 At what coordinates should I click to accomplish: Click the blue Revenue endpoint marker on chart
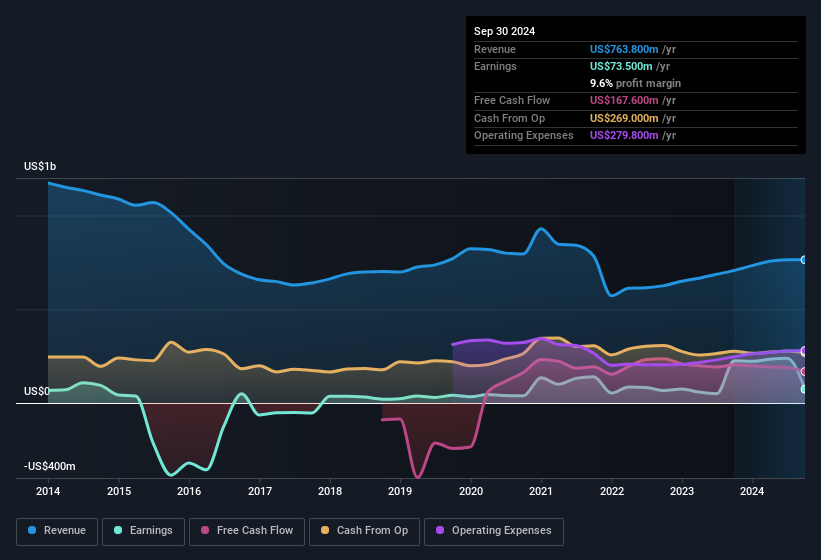coord(804,260)
